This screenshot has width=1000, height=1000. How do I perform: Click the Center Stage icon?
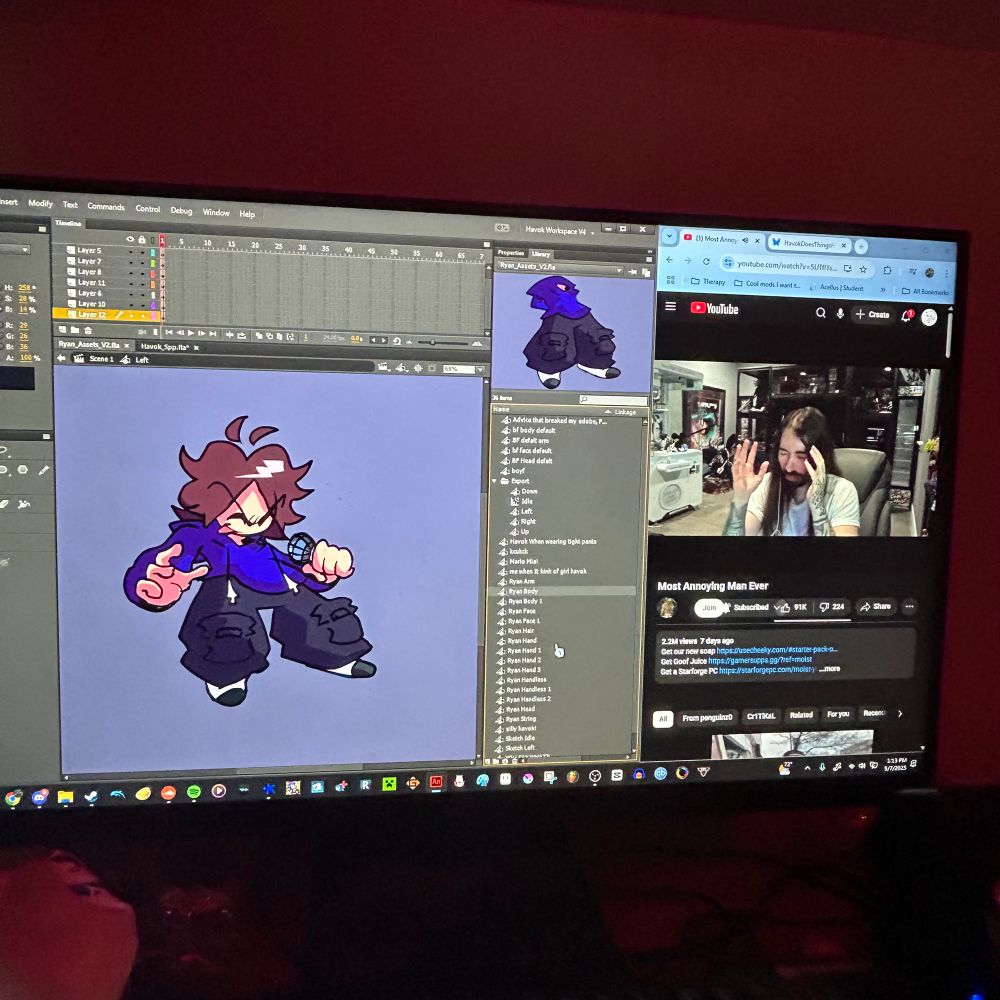tap(418, 368)
